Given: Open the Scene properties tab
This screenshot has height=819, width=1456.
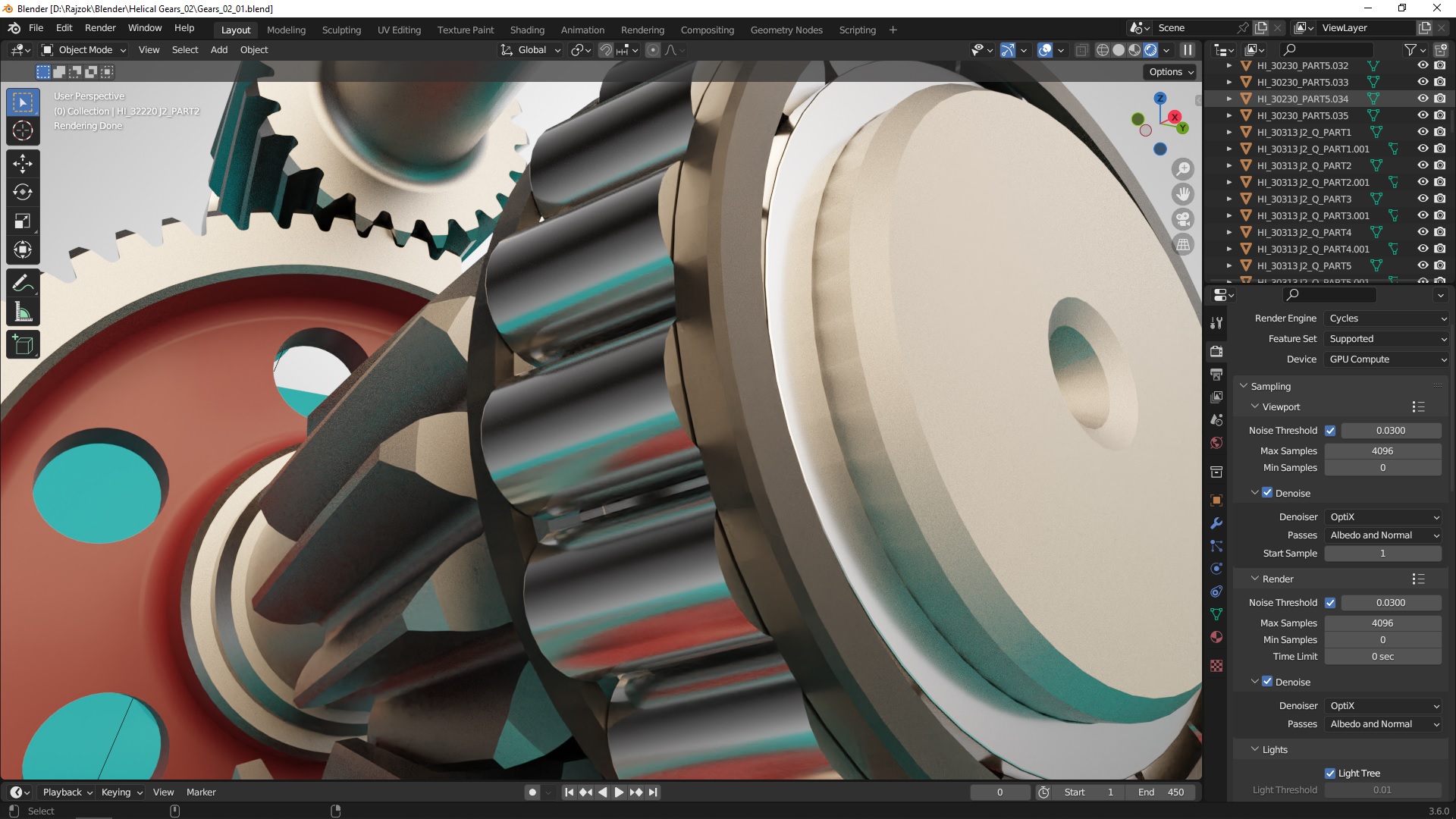Looking at the screenshot, I should [1216, 420].
